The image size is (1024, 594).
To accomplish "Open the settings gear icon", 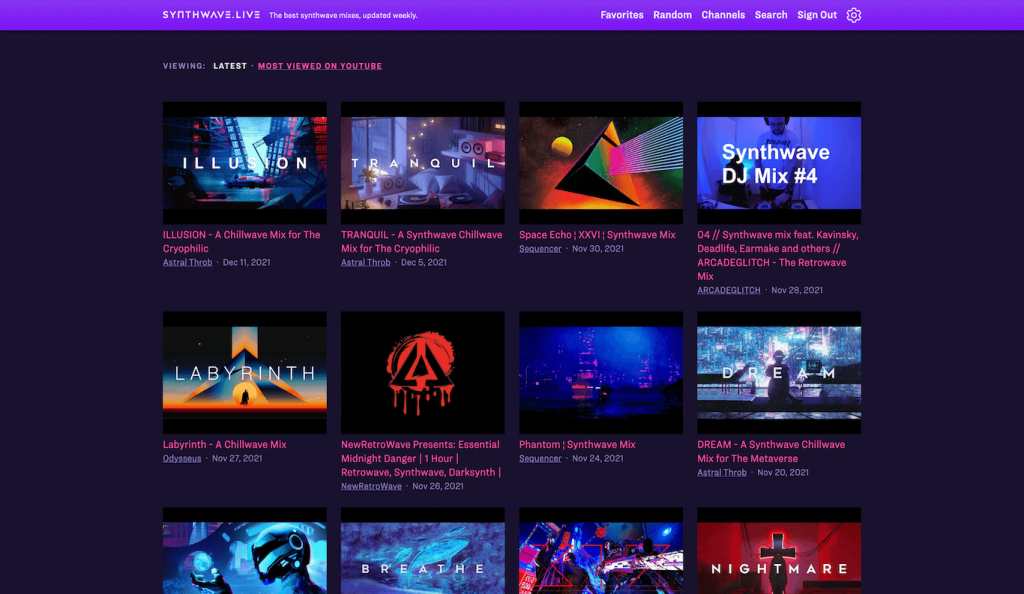I will (x=854, y=15).
